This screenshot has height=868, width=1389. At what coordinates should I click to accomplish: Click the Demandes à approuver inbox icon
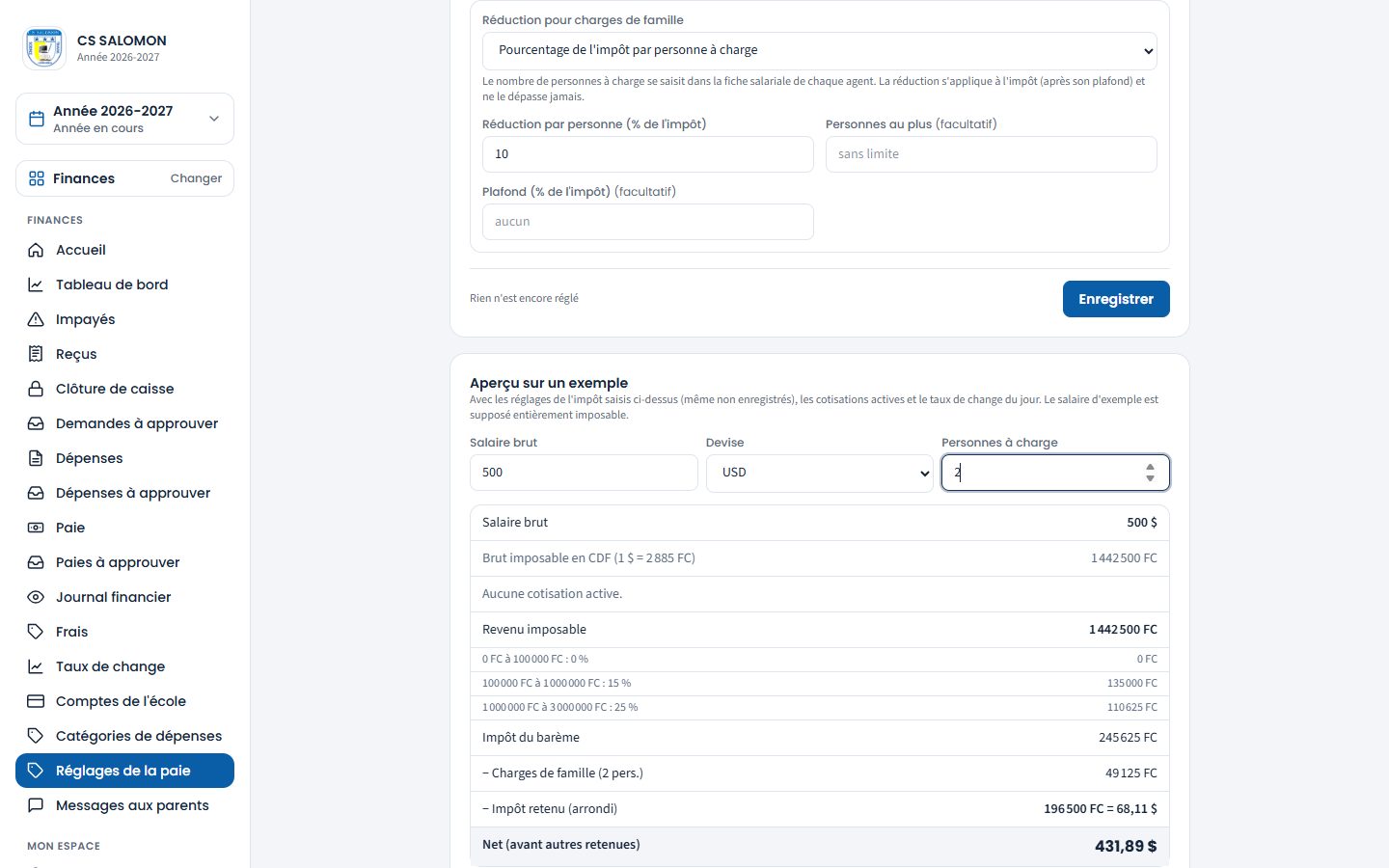tap(36, 423)
